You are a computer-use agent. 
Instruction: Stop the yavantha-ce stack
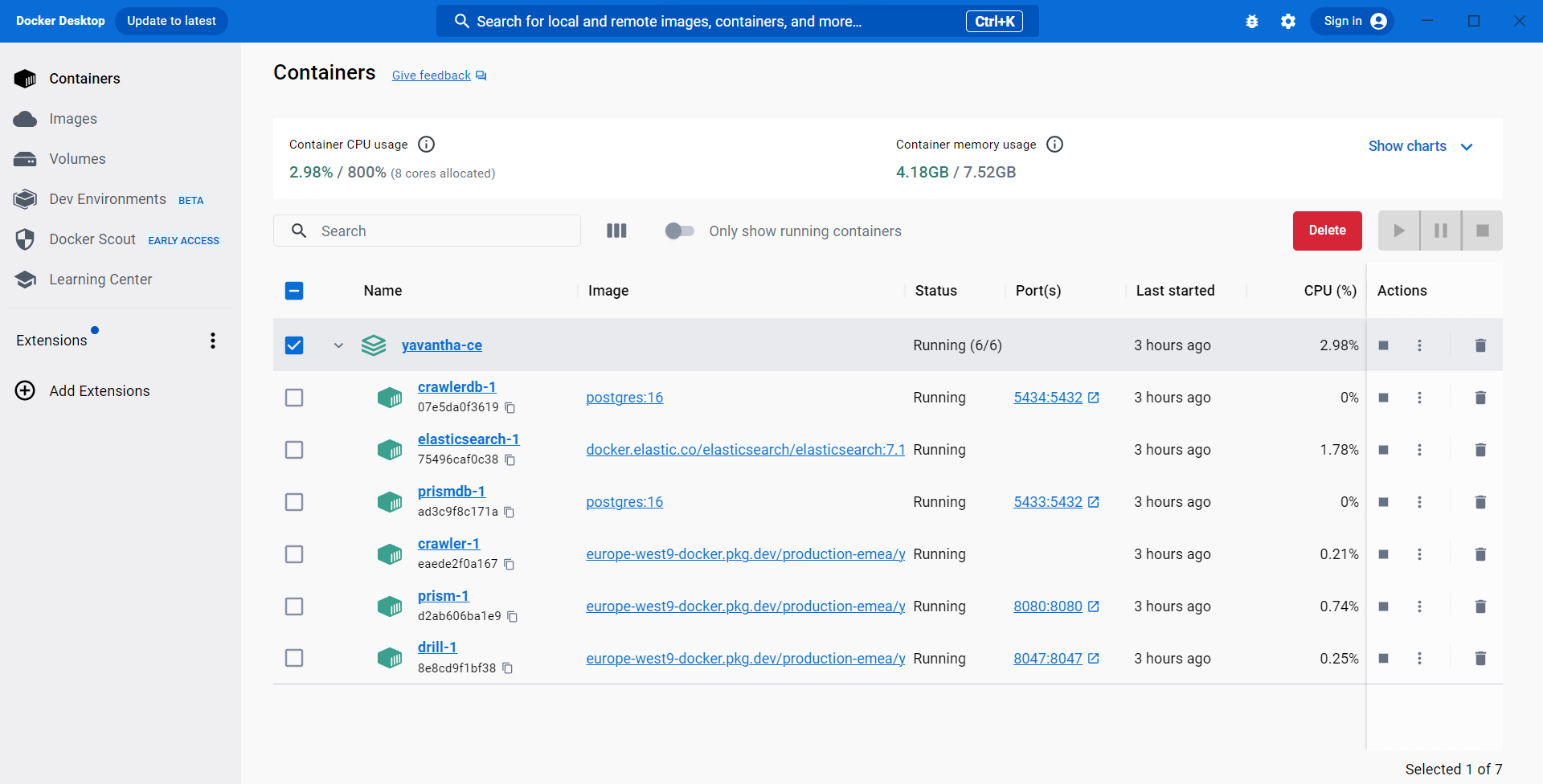coord(1384,345)
